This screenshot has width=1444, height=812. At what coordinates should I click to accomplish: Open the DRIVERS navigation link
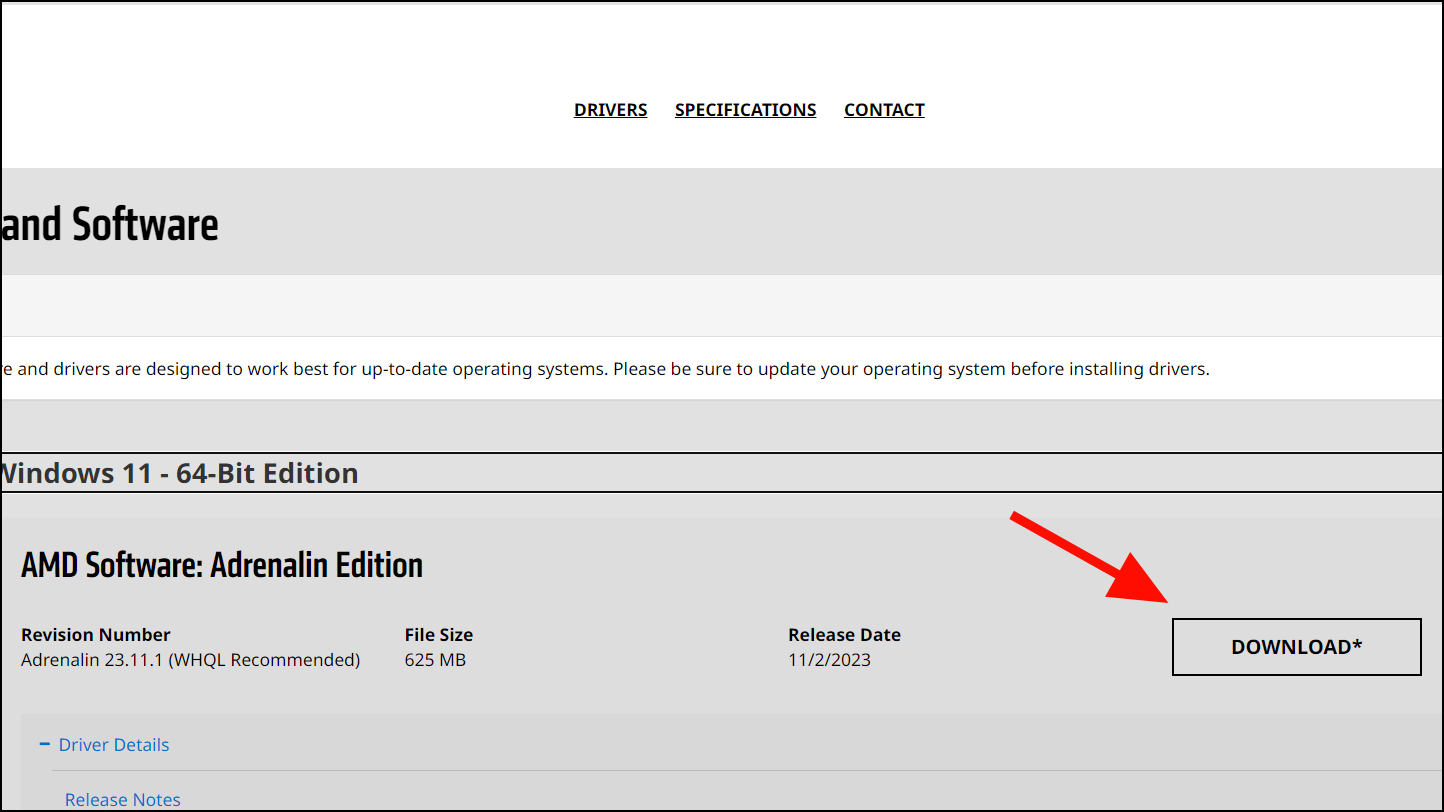tap(610, 110)
